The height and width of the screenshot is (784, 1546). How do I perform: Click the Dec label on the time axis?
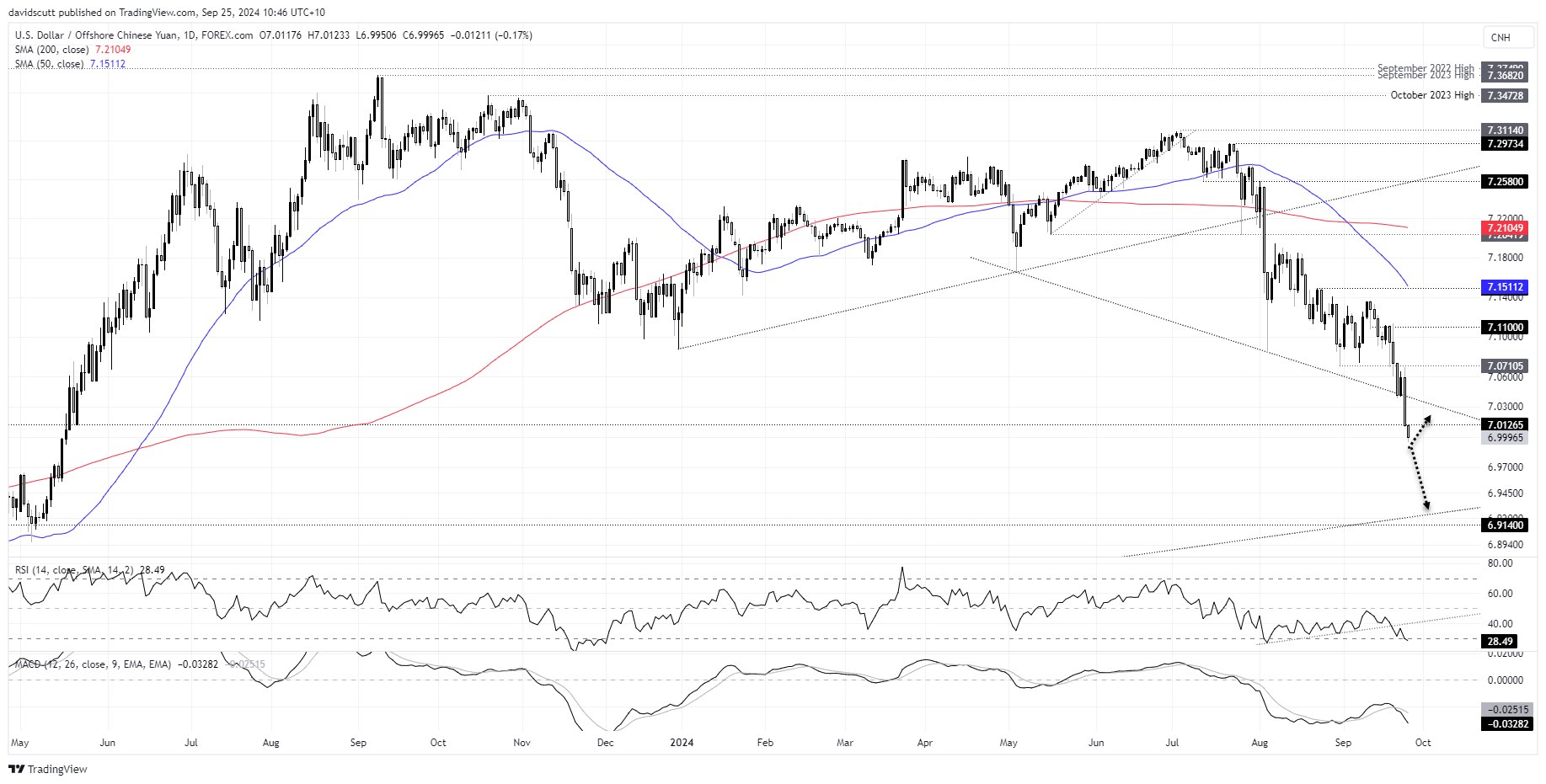pyautogui.click(x=605, y=743)
